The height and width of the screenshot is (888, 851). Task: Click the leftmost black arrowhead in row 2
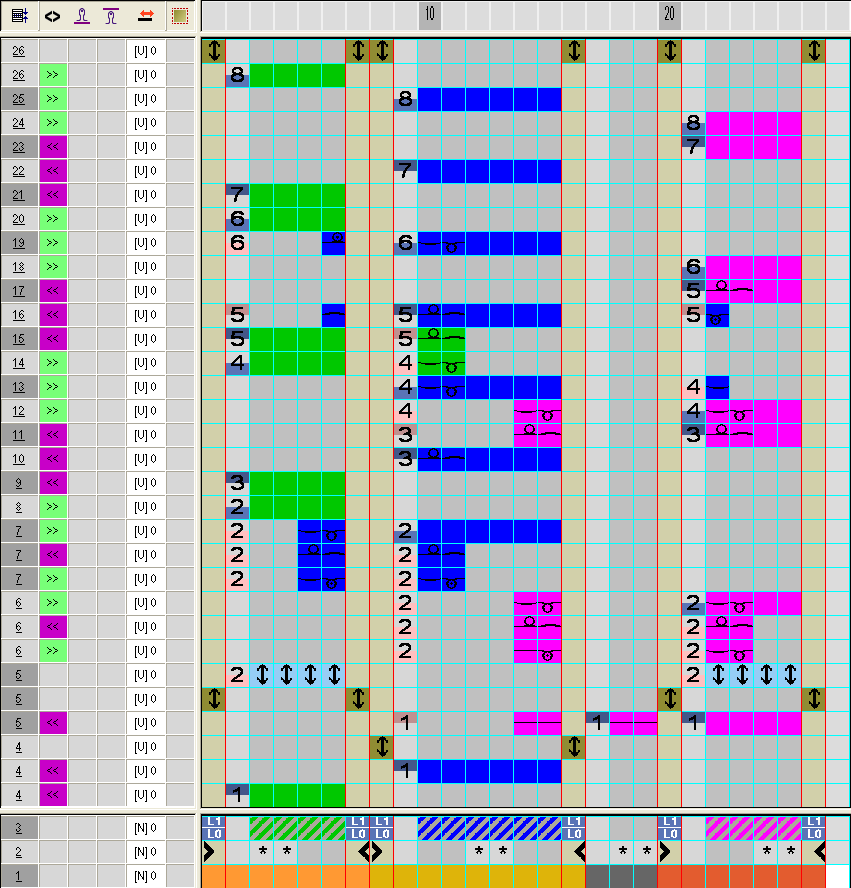coord(209,852)
